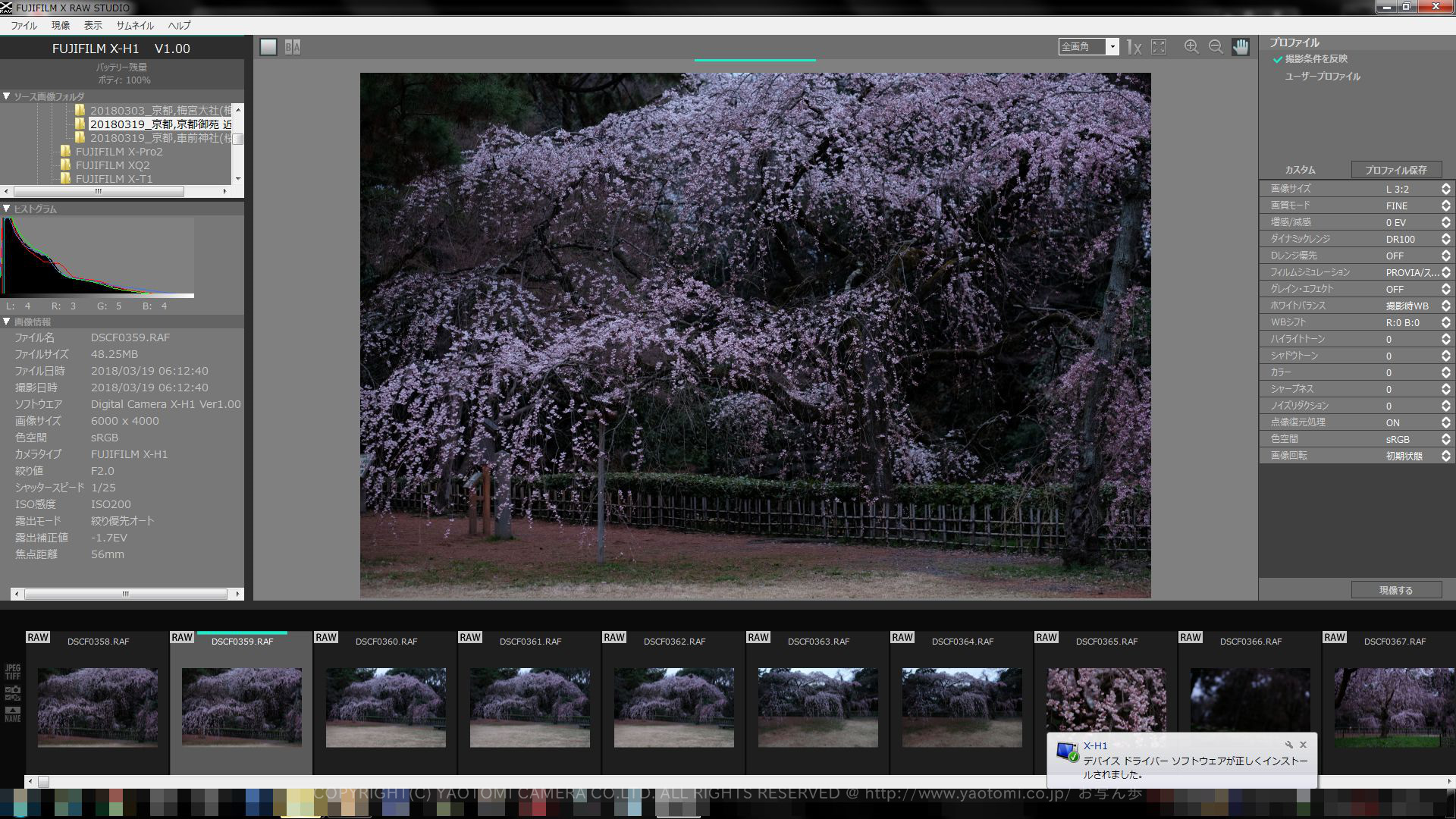Change the 画像回転 setting
This screenshot has width=1456, height=819.
point(1357,456)
